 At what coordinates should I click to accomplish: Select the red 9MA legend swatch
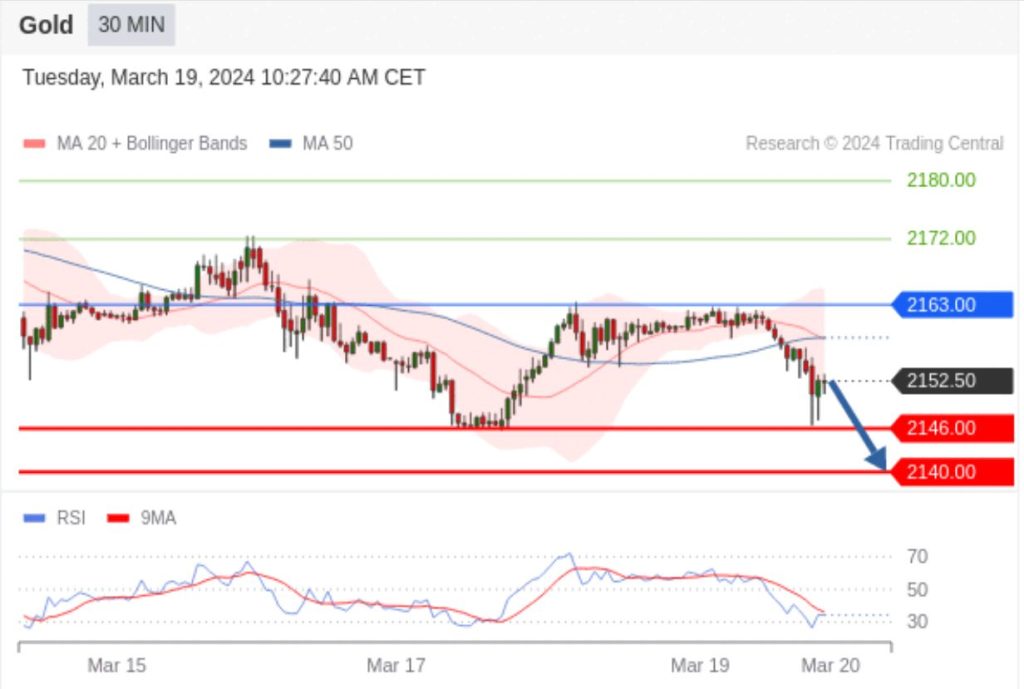click(x=118, y=519)
